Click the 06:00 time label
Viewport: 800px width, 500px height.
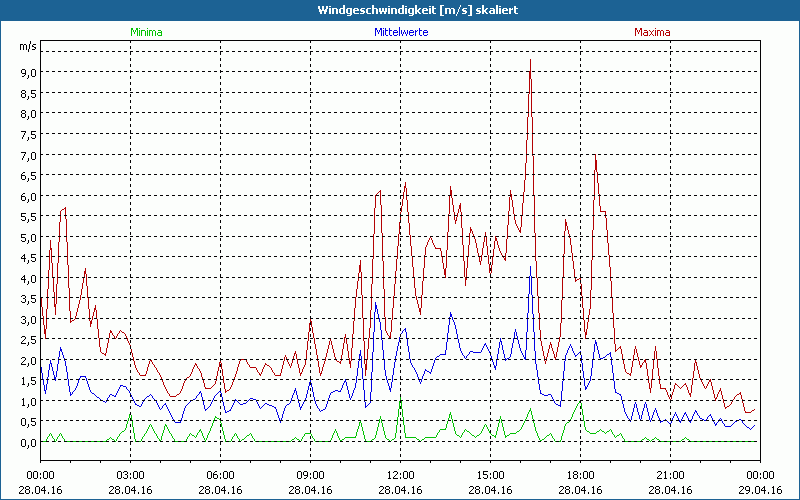click(x=220, y=476)
